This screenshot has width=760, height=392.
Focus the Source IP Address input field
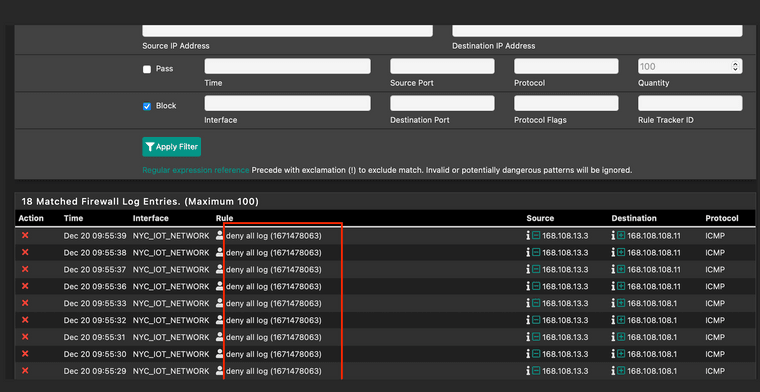pyautogui.click(x=287, y=31)
